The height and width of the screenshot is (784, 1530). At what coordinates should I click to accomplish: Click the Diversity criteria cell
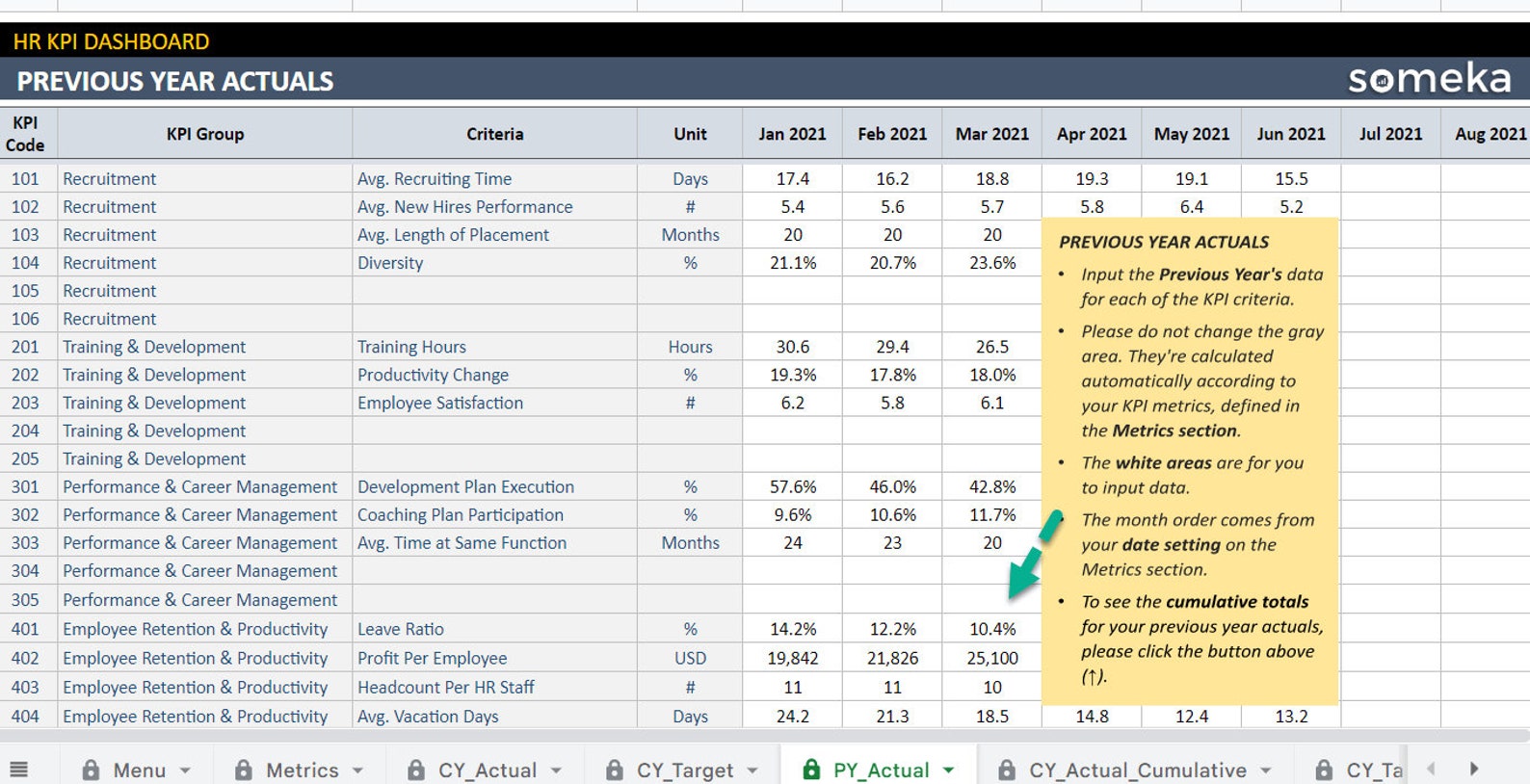[495, 263]
